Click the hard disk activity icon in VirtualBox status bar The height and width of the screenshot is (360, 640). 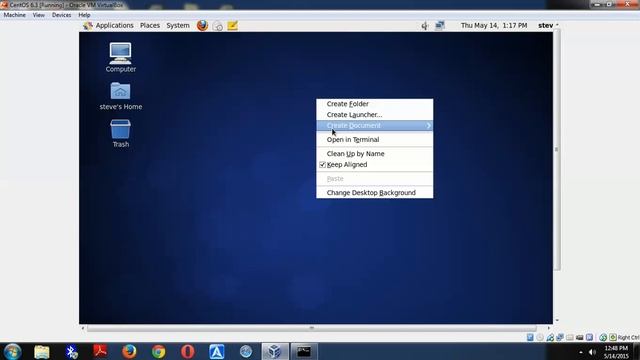(x=530, y=337)
